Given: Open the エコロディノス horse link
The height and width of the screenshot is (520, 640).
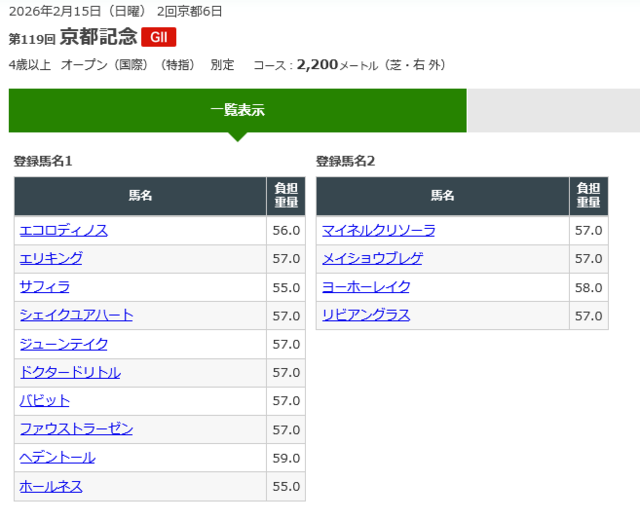Looking at the screenshot, I should pyautogui.click(x=64, y=230).
